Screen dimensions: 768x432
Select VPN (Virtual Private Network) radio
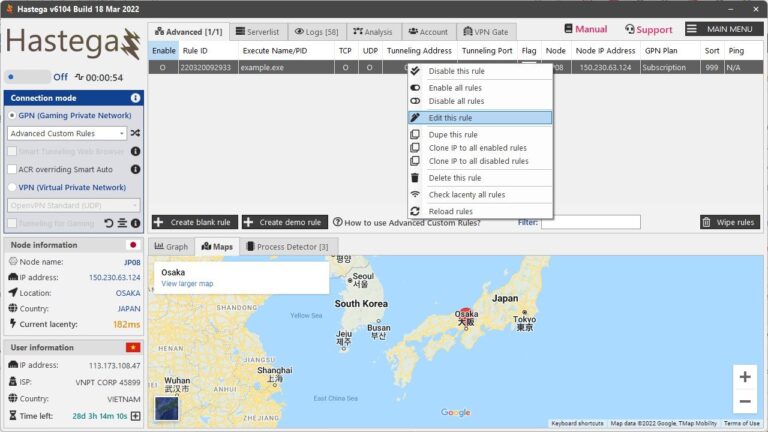click(x=12, y=187)
